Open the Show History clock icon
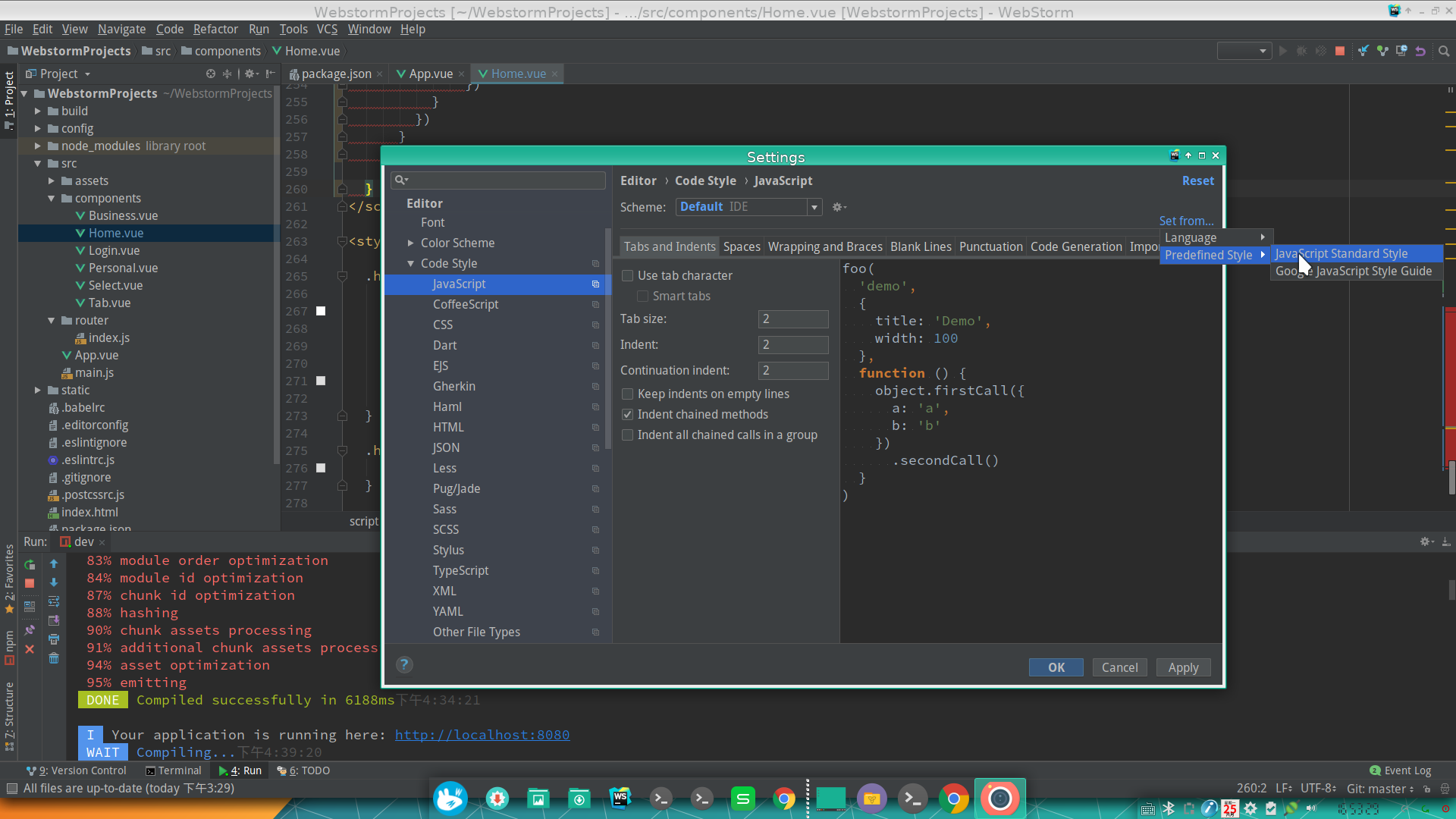 [x=1401, y=51]
